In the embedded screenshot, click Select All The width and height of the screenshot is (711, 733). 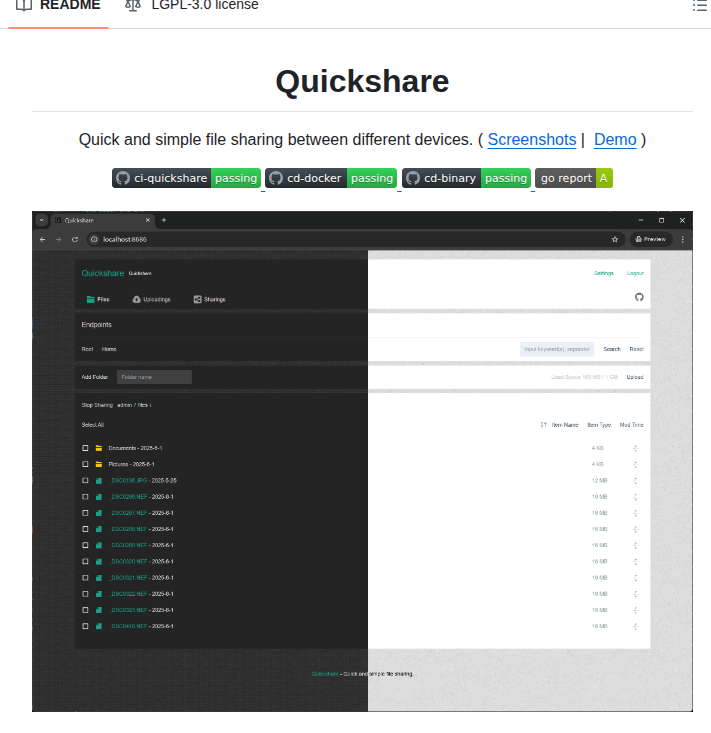[93, 425]
